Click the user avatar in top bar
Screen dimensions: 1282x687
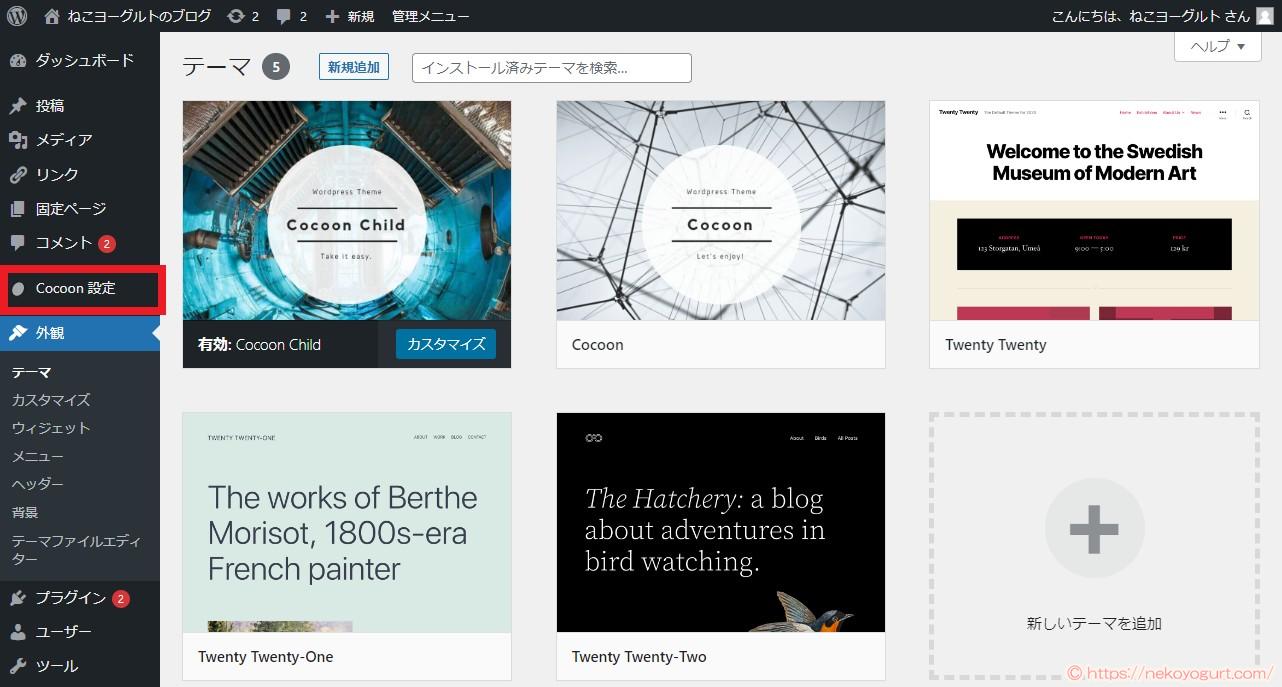pyautogui.click(x=1265, y=16)
